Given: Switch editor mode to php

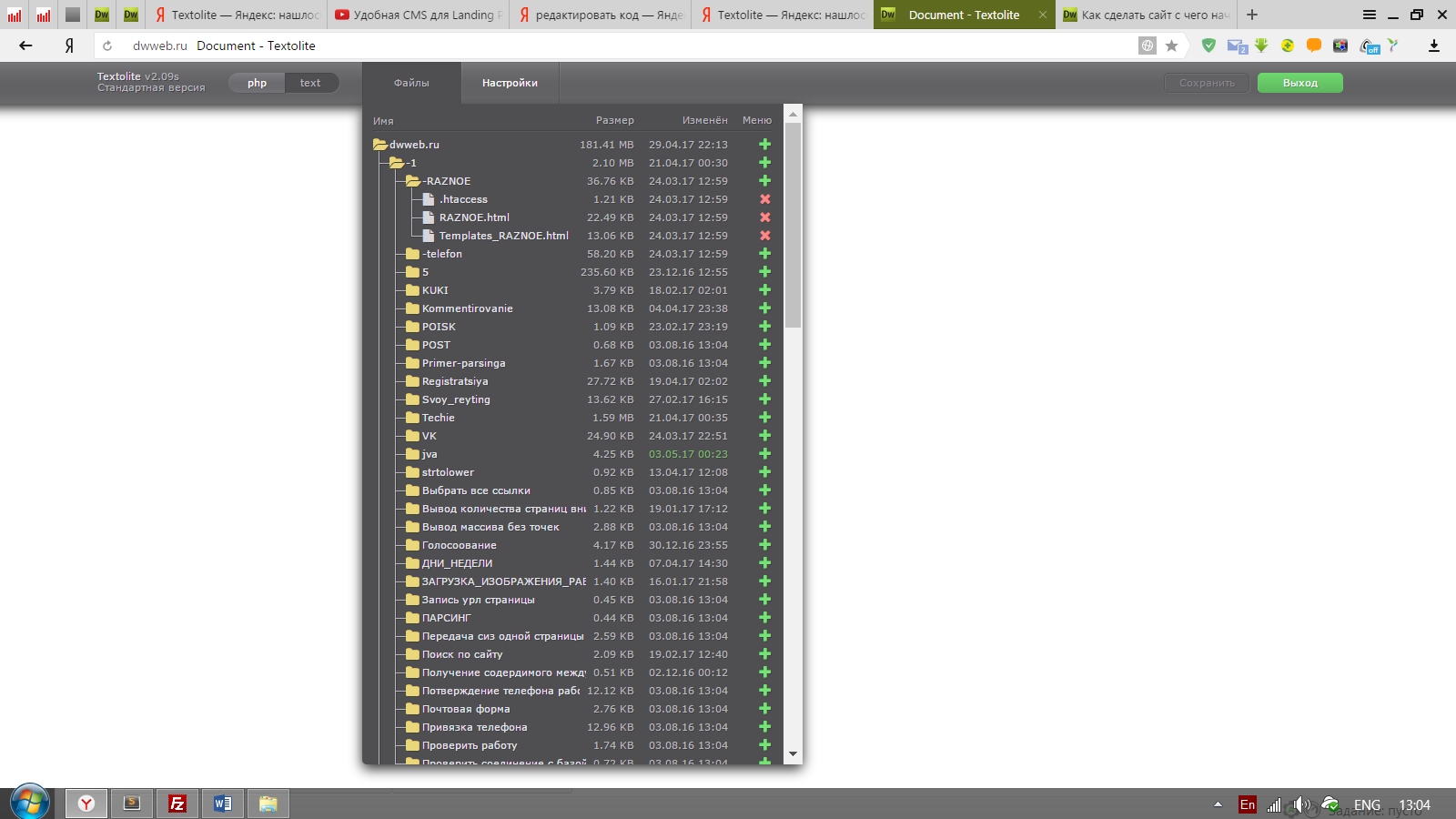Looking at the screenshot, I should [257, 83].
